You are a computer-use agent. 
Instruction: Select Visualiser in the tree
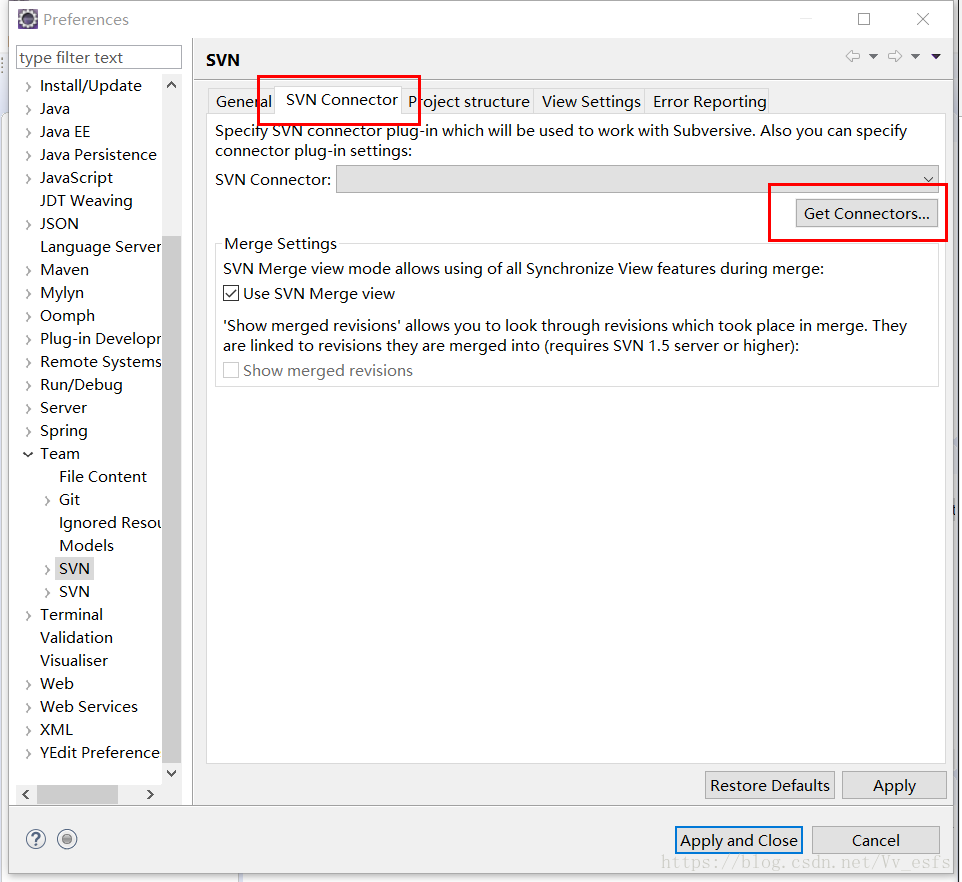(74, 661)
